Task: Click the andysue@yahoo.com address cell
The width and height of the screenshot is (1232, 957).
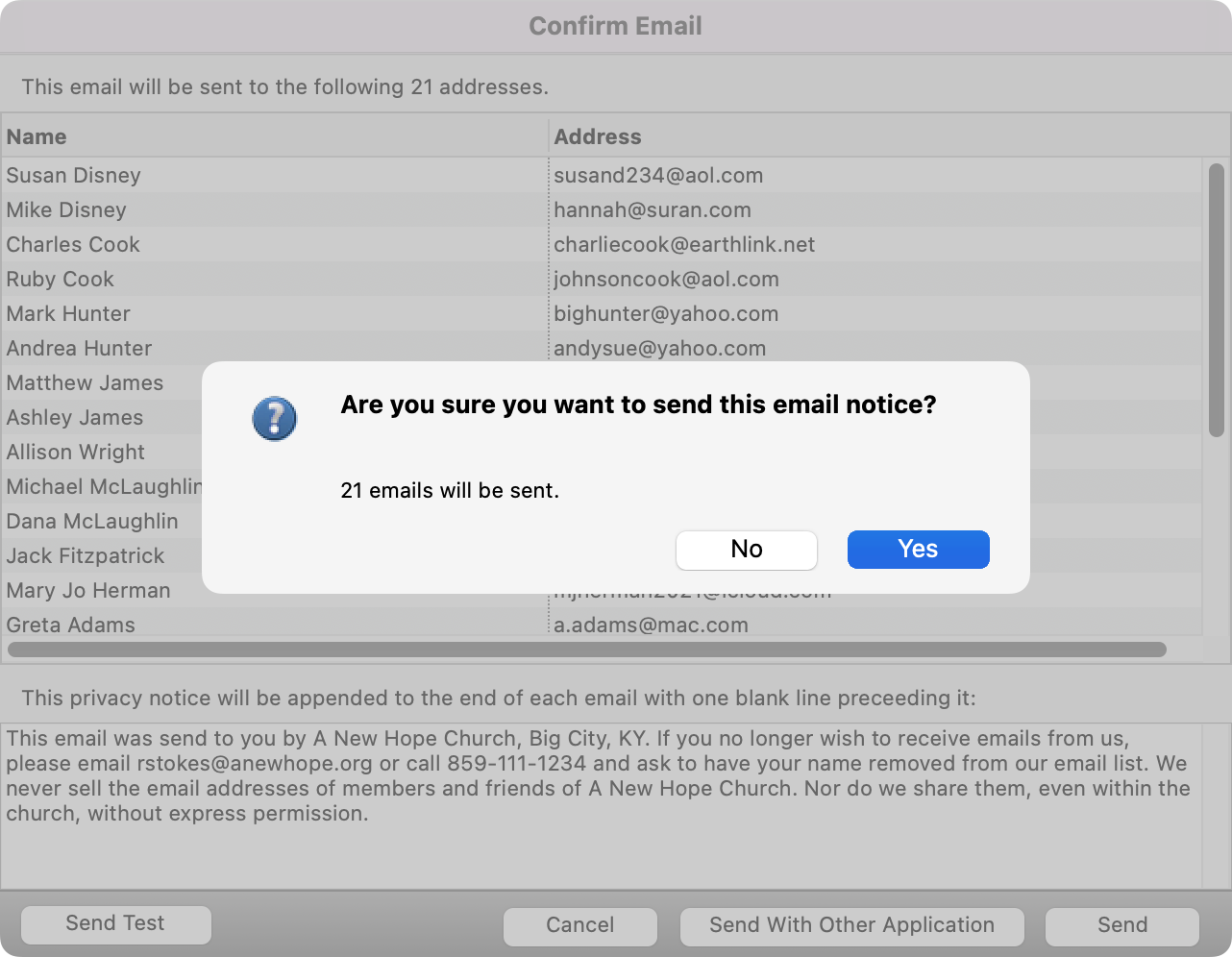Action: (659, 349)
